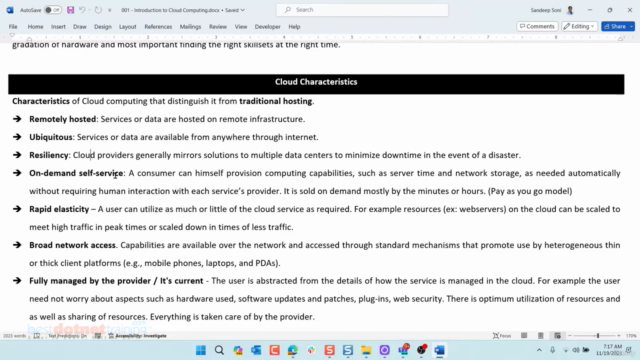The height and width of the screenshot is (360, 640).
Task: Click the zoom slider handle
Action: (598, 336)
